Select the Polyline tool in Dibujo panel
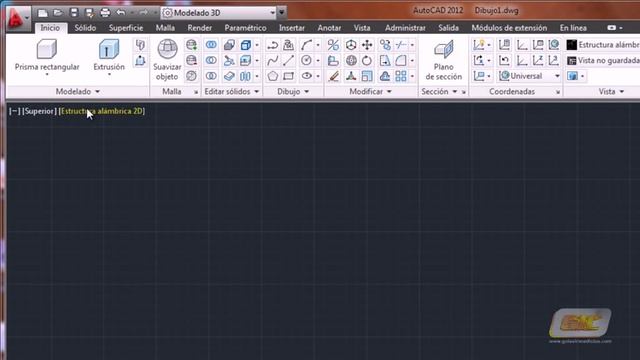Screen dimensions: 640x360 tap(272, 45)
